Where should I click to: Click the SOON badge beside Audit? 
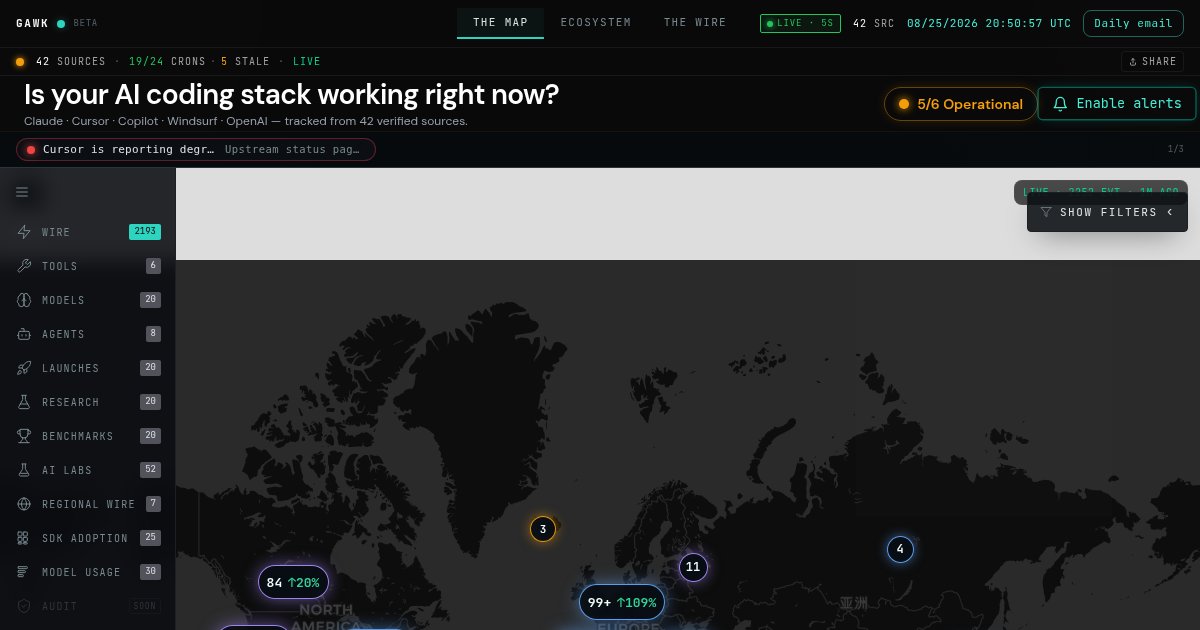[145, 606]
